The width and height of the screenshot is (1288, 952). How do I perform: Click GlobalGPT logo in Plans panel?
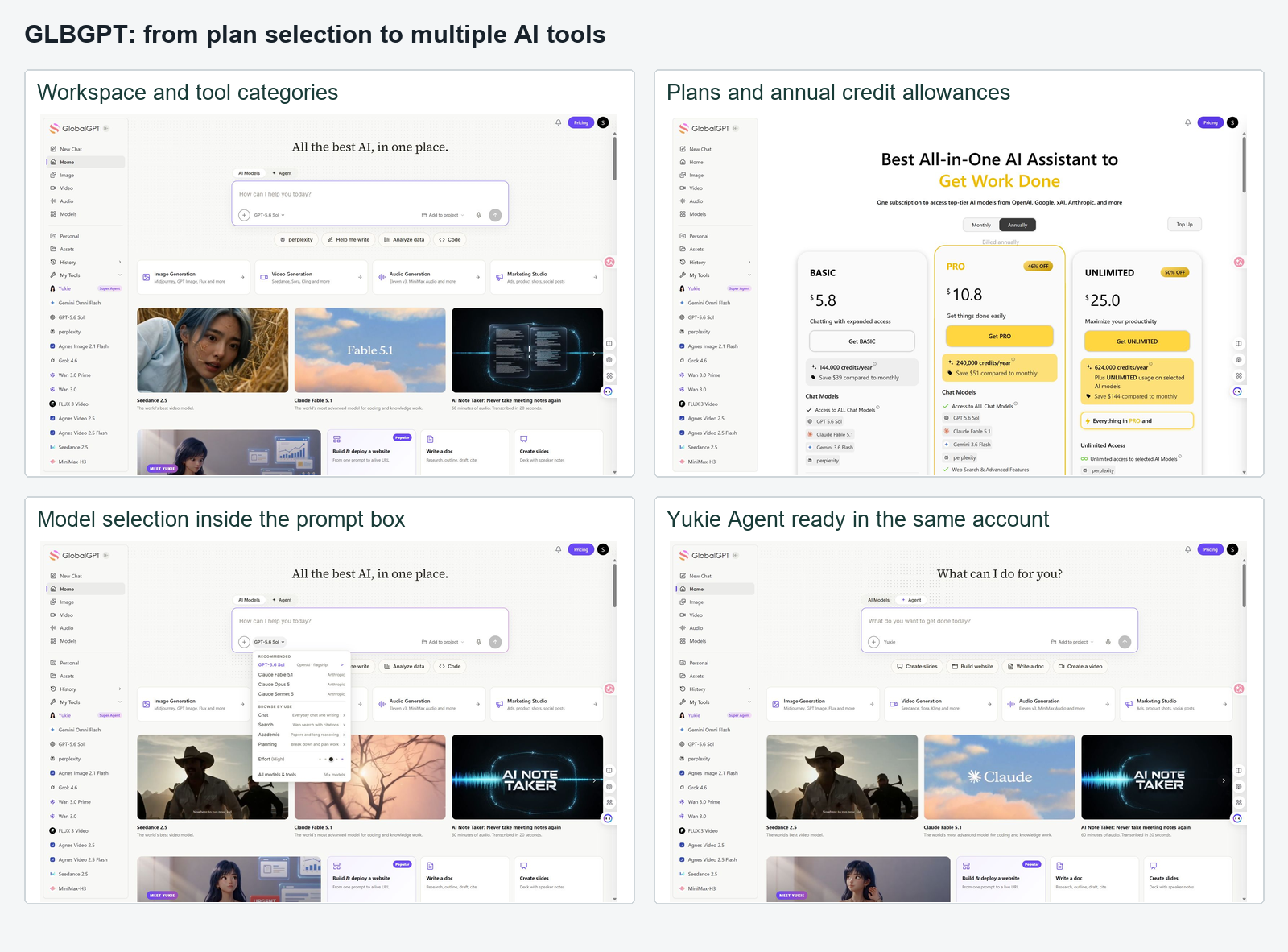click(704, 128)
